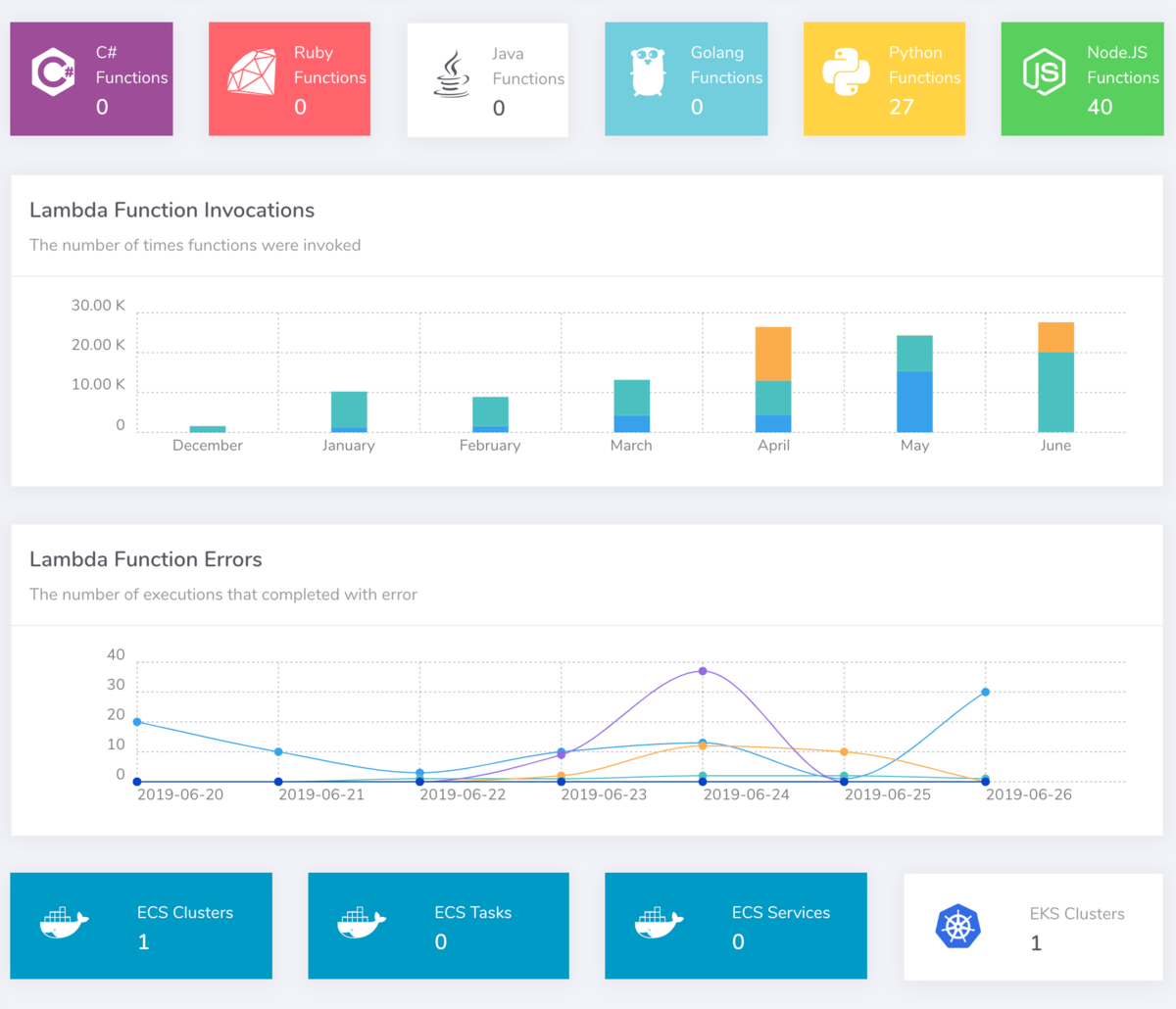Screen dimensions: 1176x1009
Task: Select the Node.JS Functions label
Action: pyautogui.click(x=1123, y=65)
